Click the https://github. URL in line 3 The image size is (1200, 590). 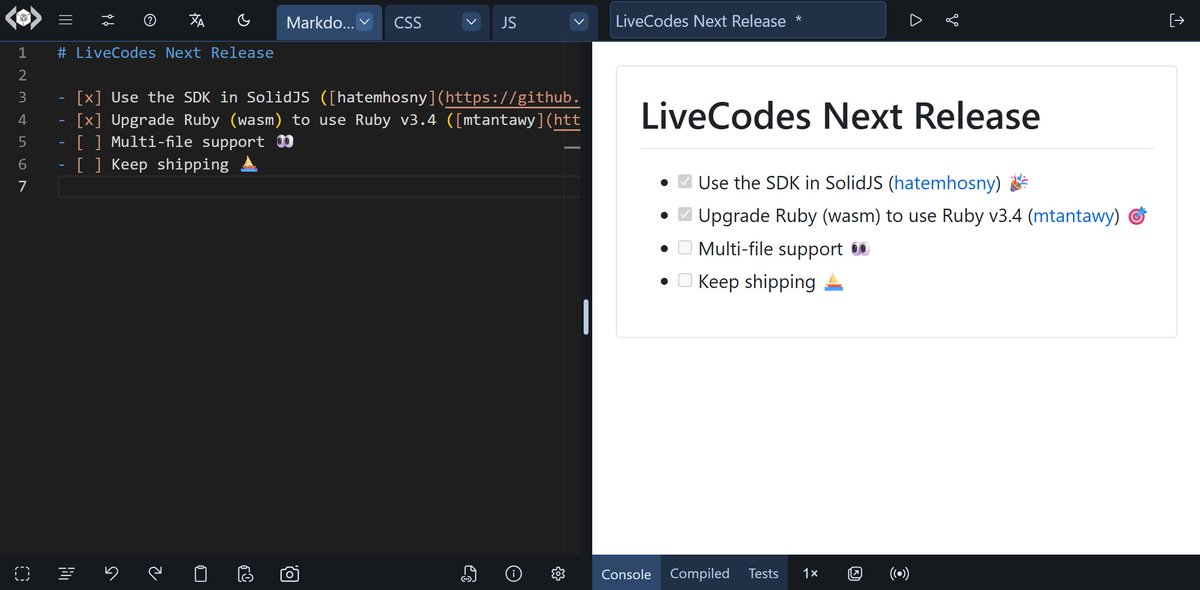coord(512,97)
